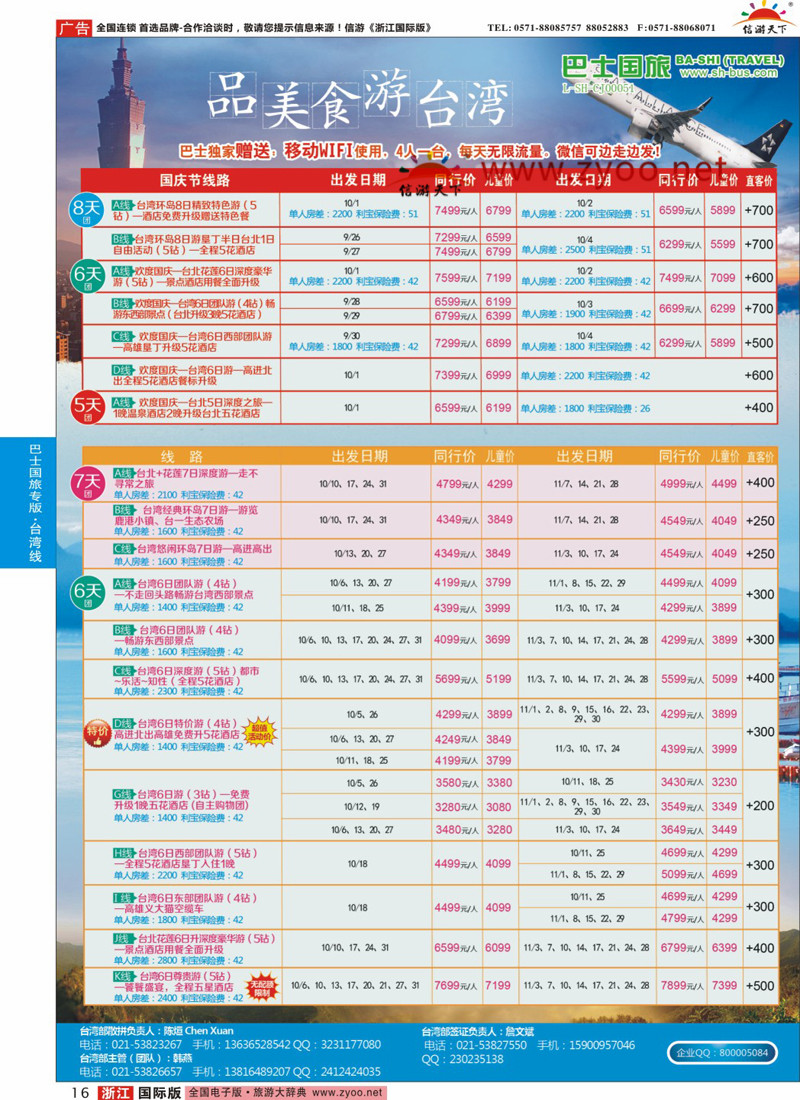Click the 企业QQ：800005084 button
Screen dimensions: 800x1100
click(722, 1052)
